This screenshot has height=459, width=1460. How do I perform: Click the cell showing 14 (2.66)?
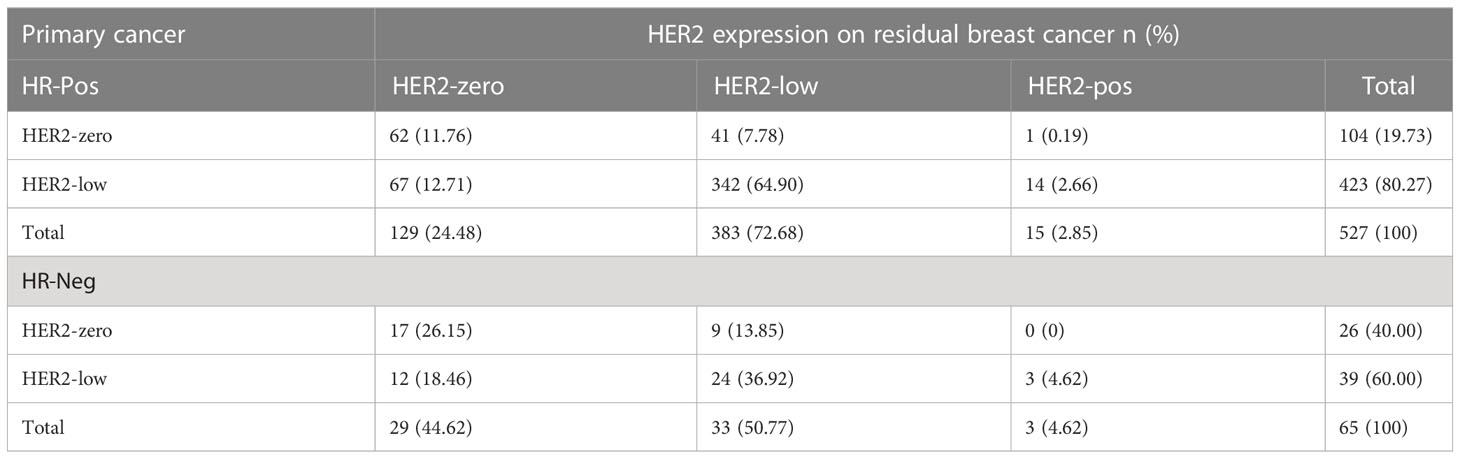(1166, 184)
